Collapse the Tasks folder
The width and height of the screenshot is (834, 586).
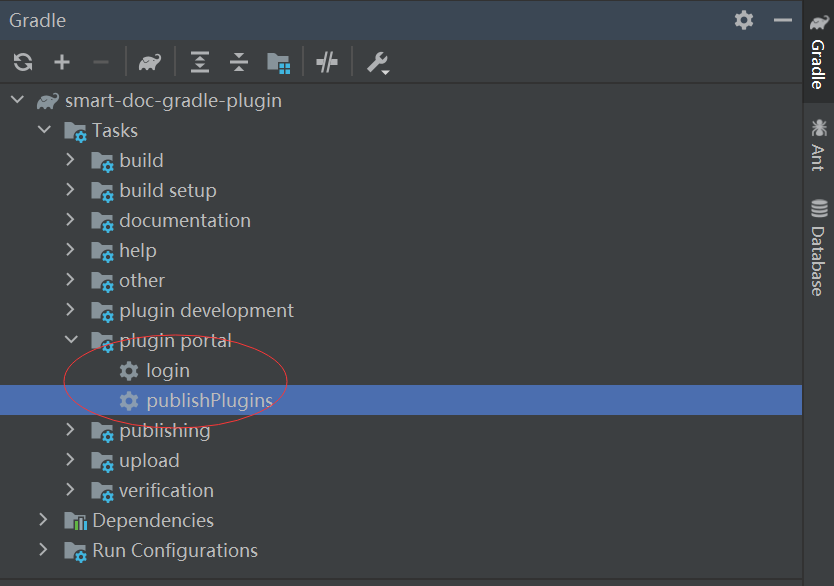coord(43,130)
